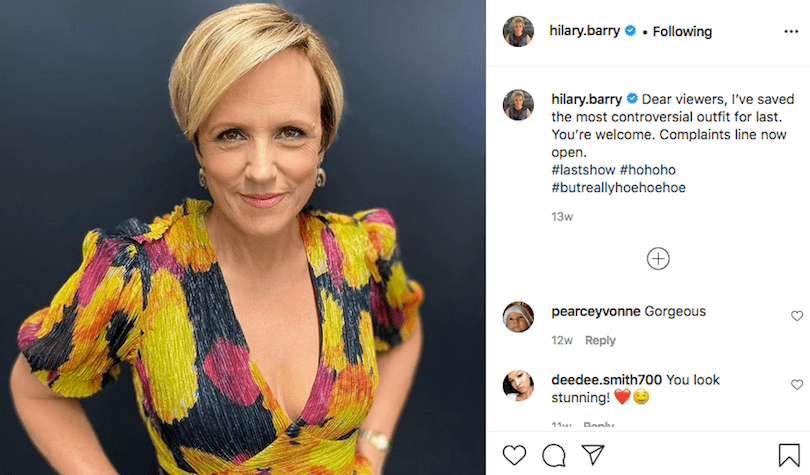Save the post with the bookmark icon
This screenshot has height=475, width=810.
point(789,455)
